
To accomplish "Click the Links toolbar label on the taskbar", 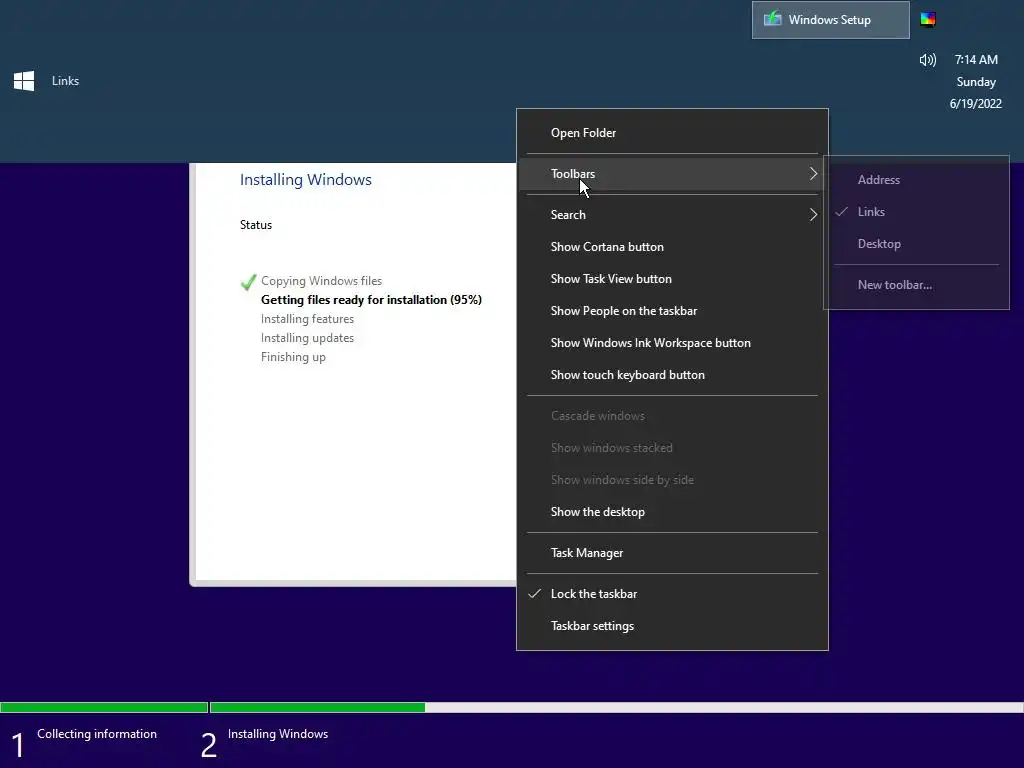I will pyautogui.click(x=65, y=81).
